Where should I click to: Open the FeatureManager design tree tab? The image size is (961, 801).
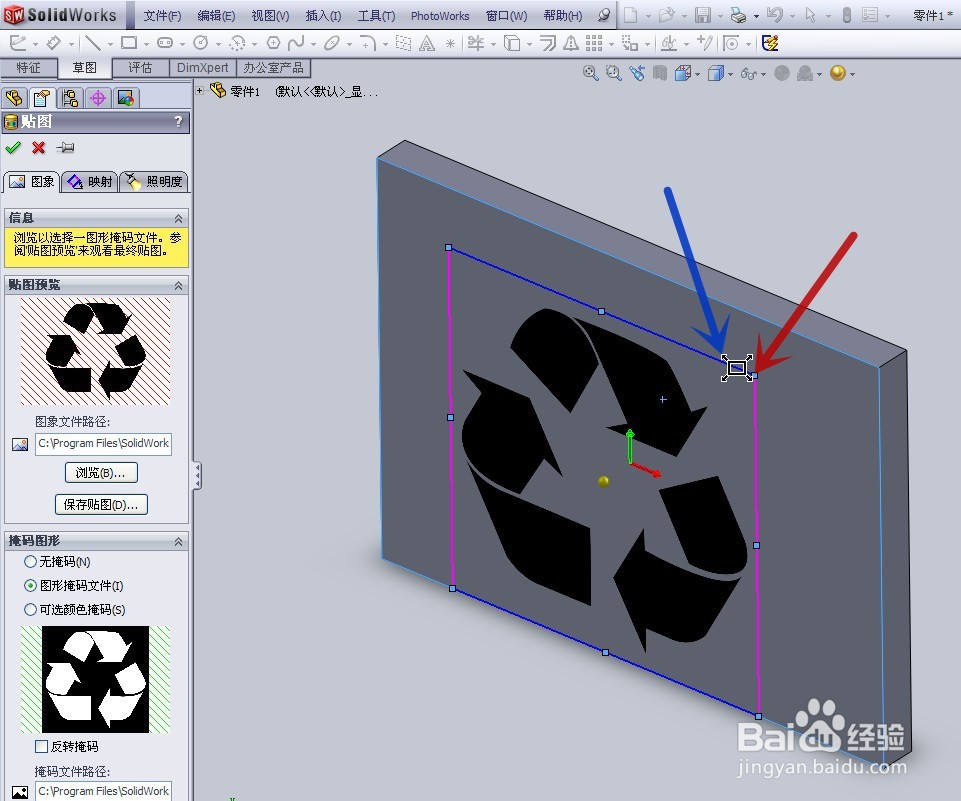click(x=14, y=98)
